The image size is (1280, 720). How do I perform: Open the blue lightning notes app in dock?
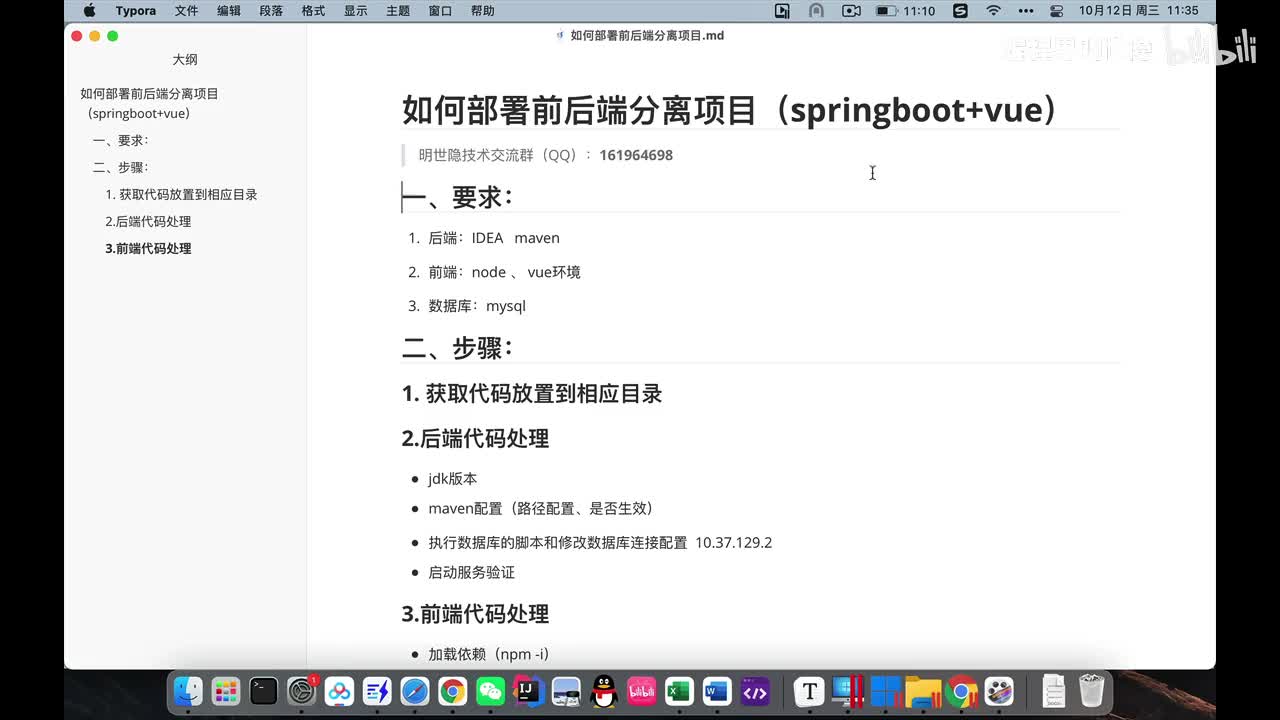coord(377,691)
